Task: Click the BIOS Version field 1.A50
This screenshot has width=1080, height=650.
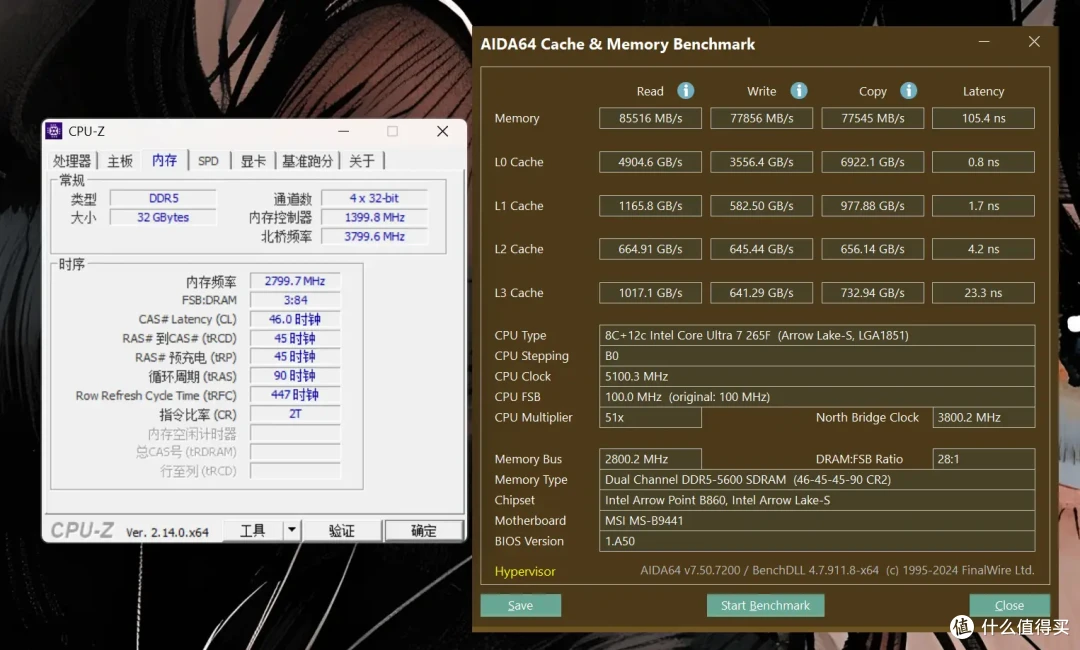Action: click(817, 541)
